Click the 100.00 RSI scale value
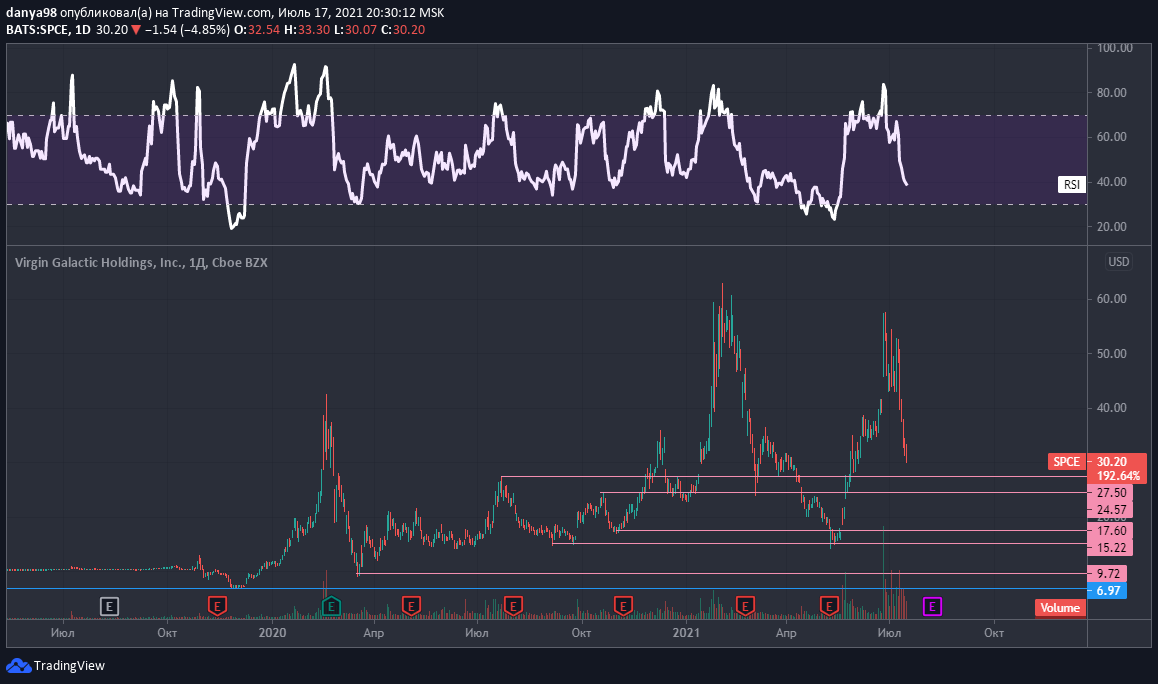Screen dimensions: 1158x684 (1114, 48)
